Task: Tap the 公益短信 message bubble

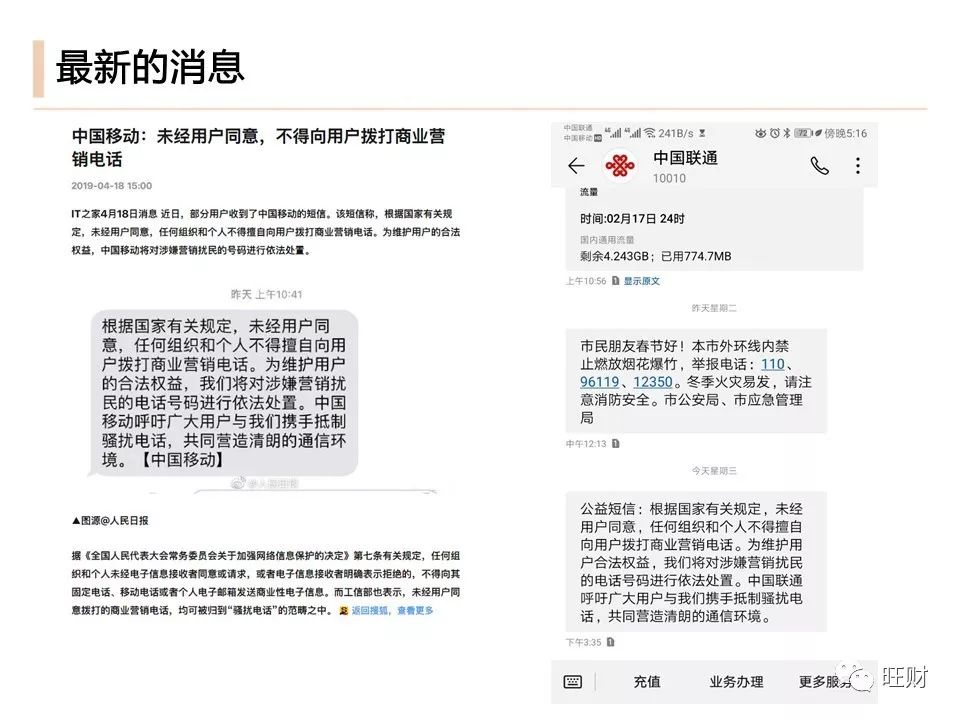Action: click(696, 561)
